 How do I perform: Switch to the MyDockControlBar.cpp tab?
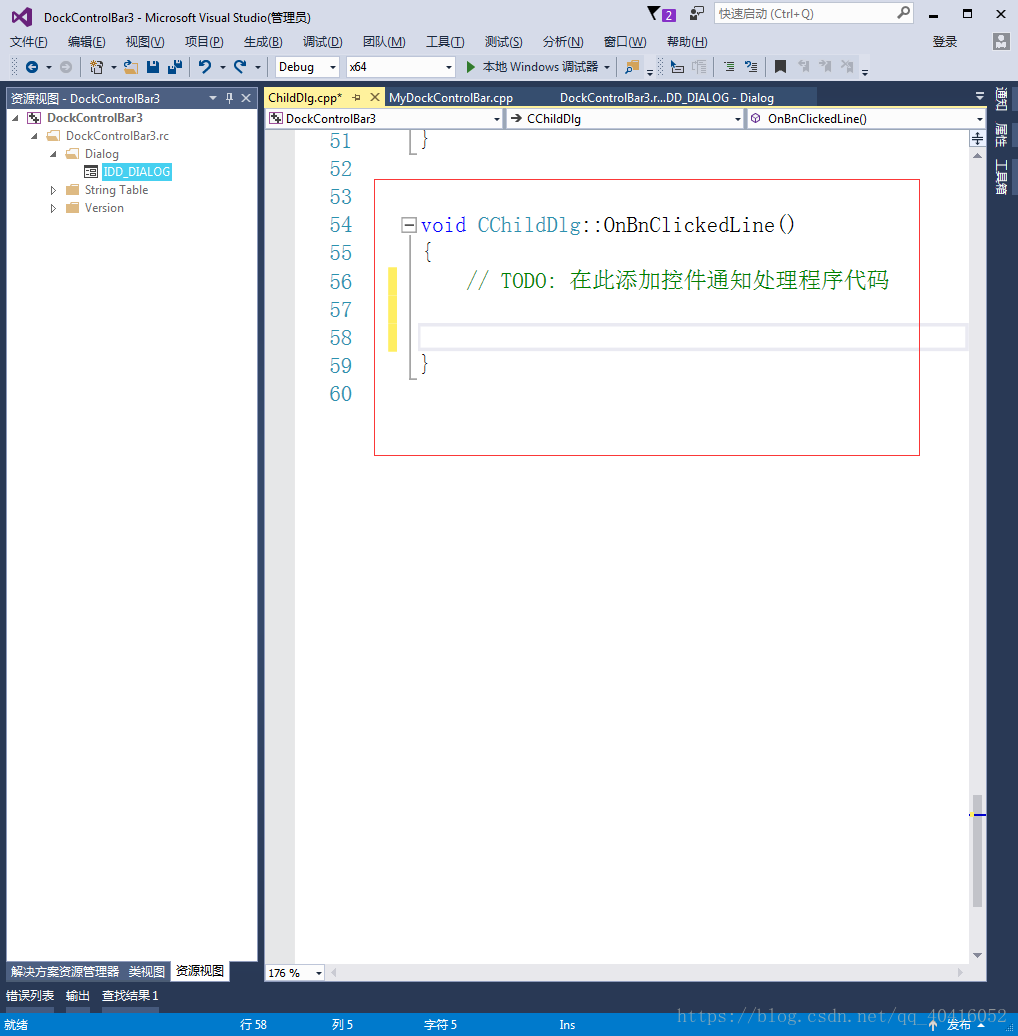pyautogui.click(x=451, y=98)
